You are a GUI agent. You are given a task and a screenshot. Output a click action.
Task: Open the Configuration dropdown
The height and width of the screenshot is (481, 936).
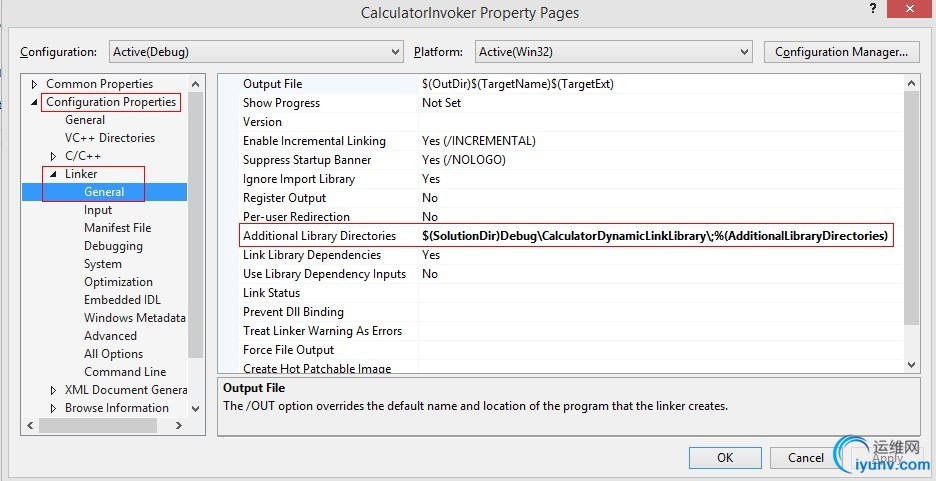point(257,52)
